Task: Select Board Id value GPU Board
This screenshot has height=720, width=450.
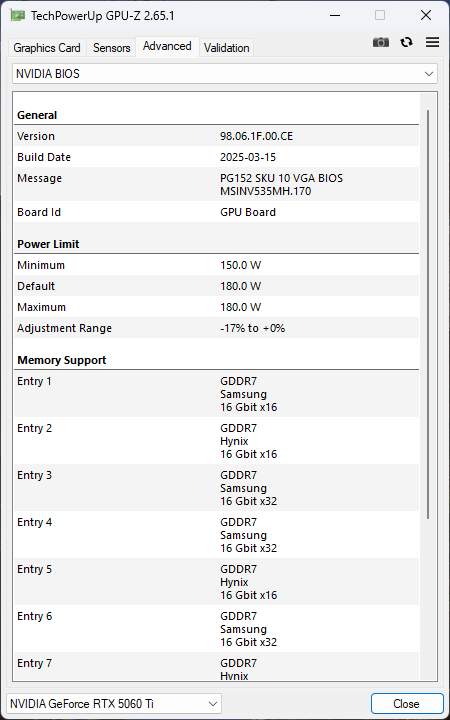Action: point(248,212)
